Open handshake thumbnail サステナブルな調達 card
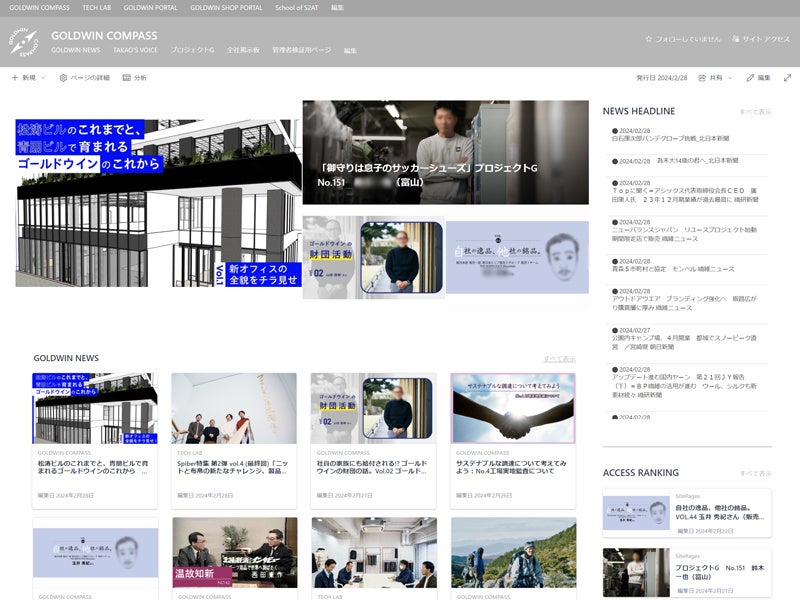The image size is (800, 600). point(513,408)
